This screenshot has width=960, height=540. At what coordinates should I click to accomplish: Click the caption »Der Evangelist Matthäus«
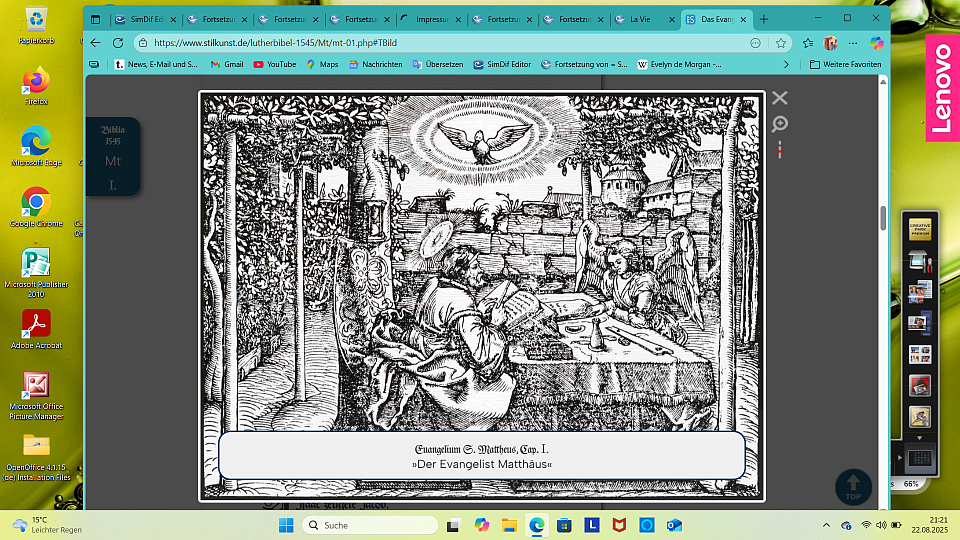click(x=482, y=464)
